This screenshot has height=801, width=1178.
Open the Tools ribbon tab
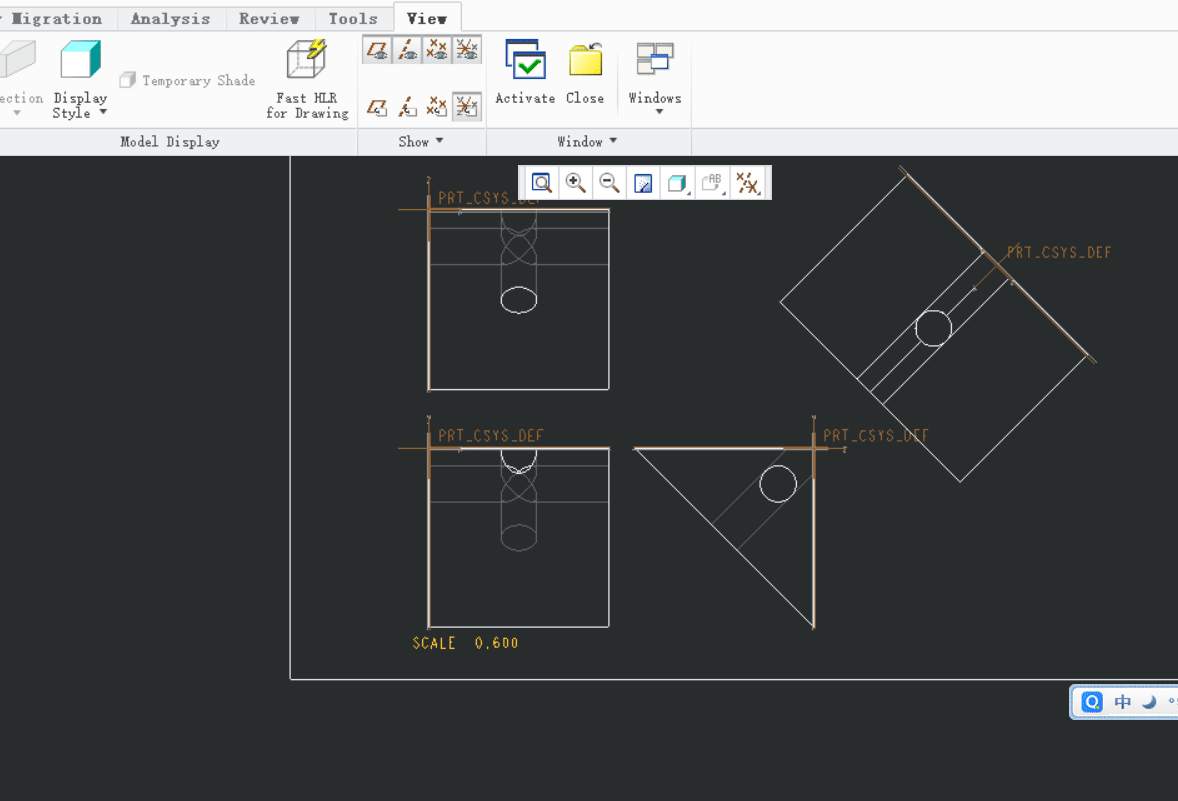(x=353, y=19)
